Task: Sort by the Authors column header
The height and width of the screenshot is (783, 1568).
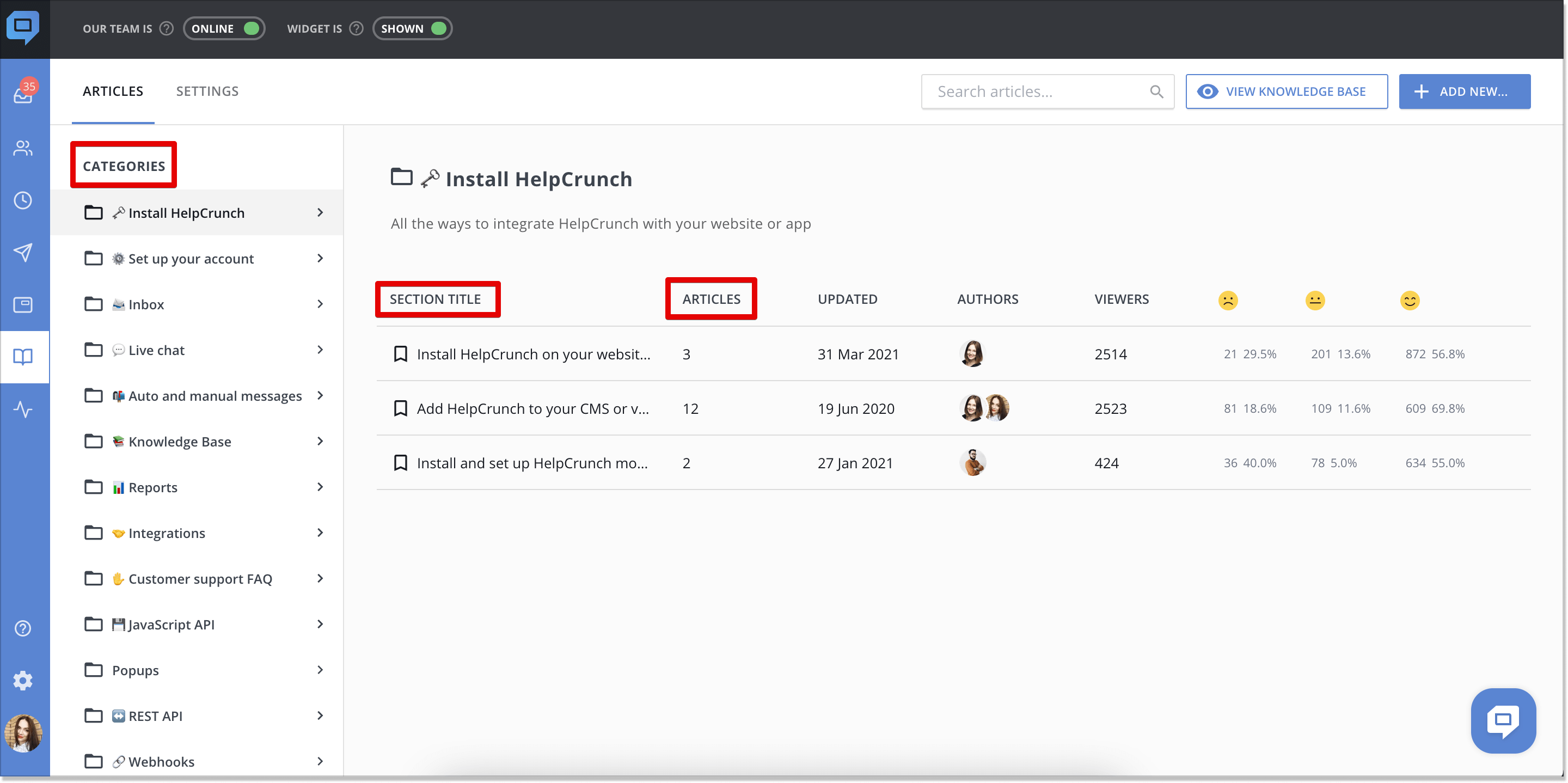Action: 987,299
